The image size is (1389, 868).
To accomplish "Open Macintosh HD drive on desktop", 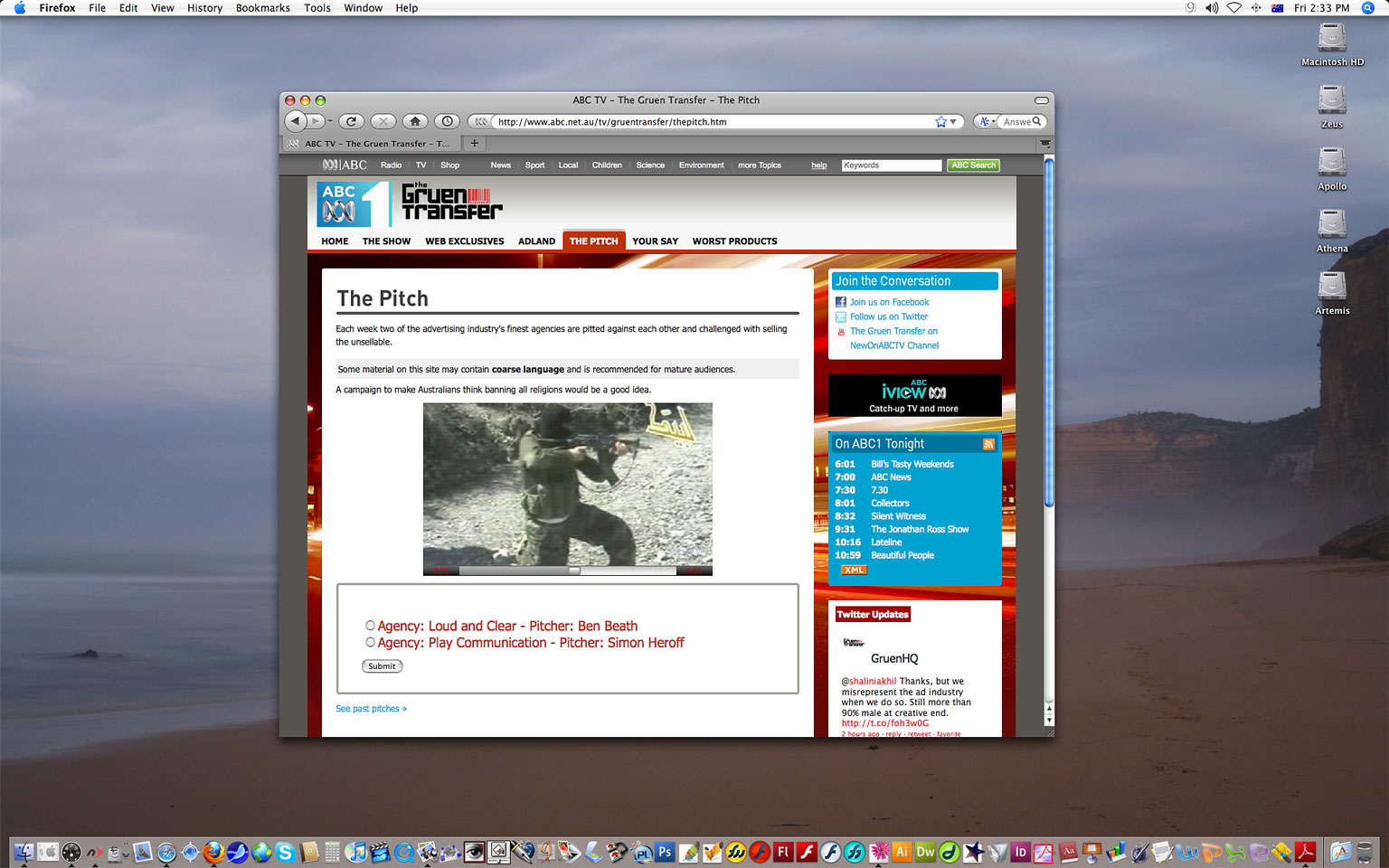I will pos(1332,44).
